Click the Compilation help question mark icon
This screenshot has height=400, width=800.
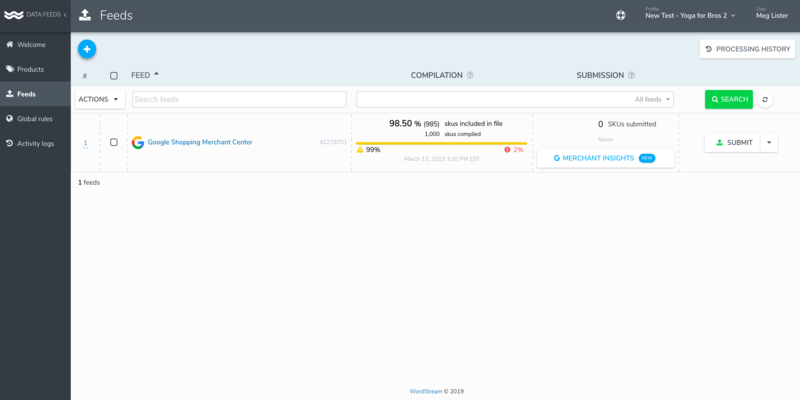tap(470, 75)
